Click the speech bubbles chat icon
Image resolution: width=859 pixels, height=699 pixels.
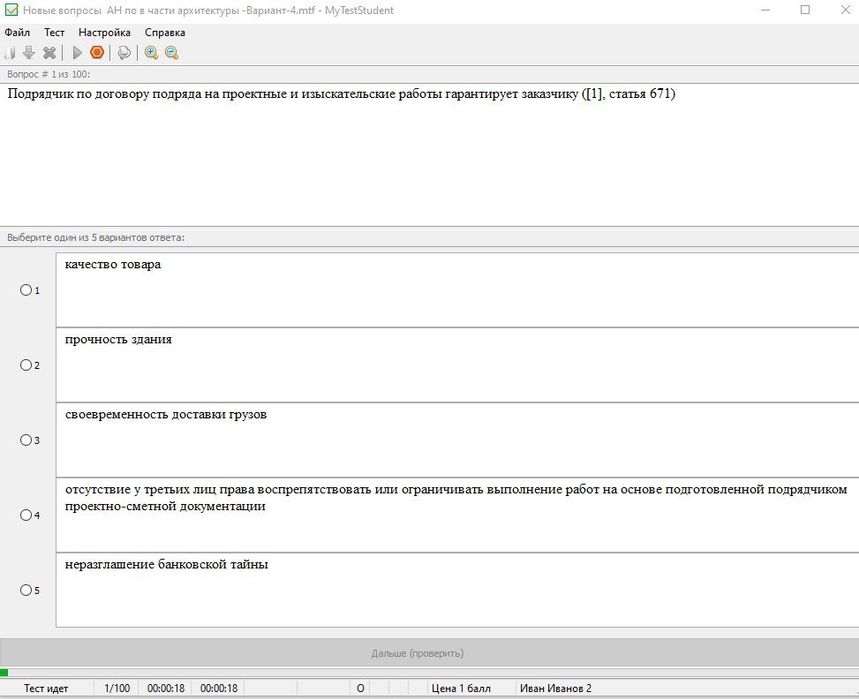pyautogui.click(x=124, y=53)
